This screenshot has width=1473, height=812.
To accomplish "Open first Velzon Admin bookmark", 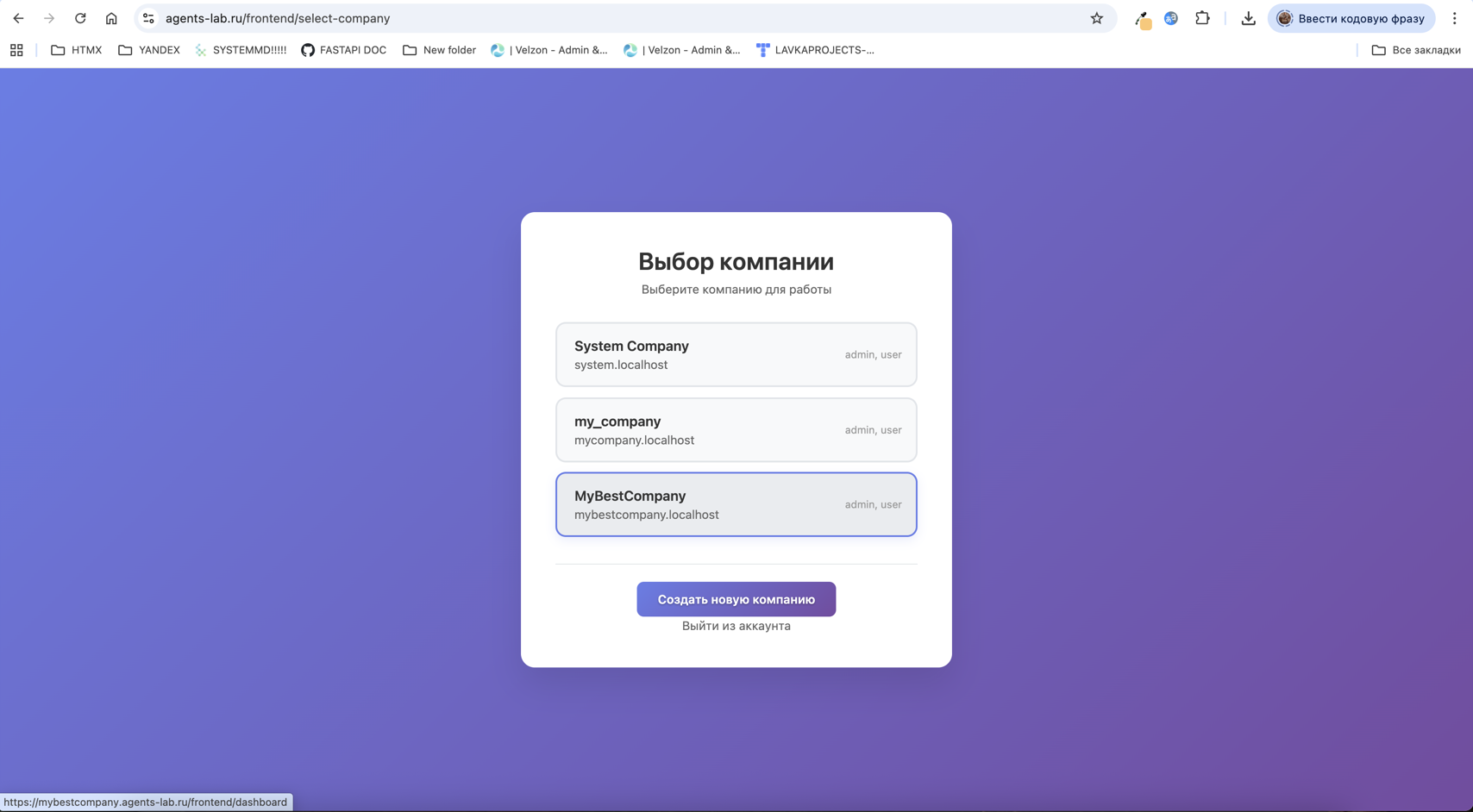I will (x=548, y=50).
